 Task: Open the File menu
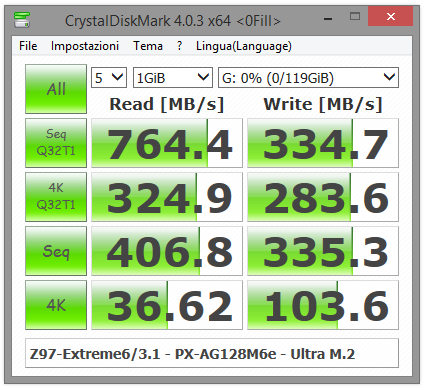(28, 46)
